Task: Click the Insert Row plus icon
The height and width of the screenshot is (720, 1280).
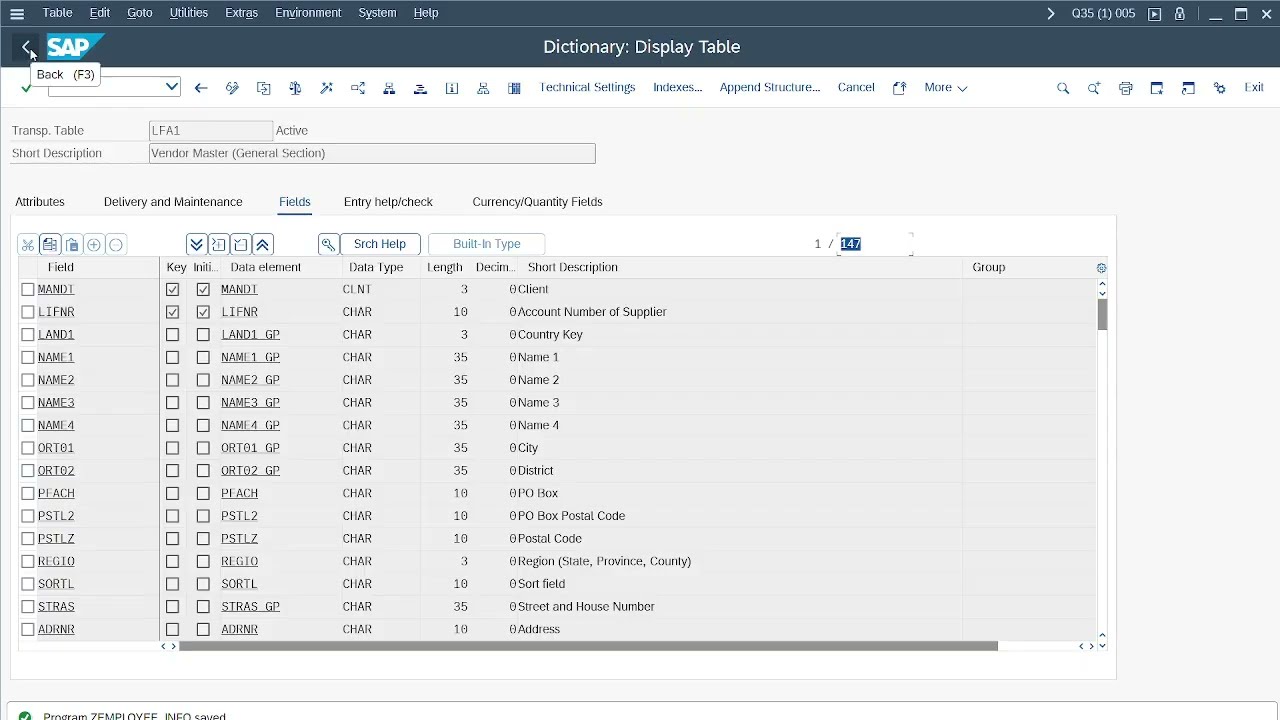Action: pyautogui.click(x=94, y=245)
